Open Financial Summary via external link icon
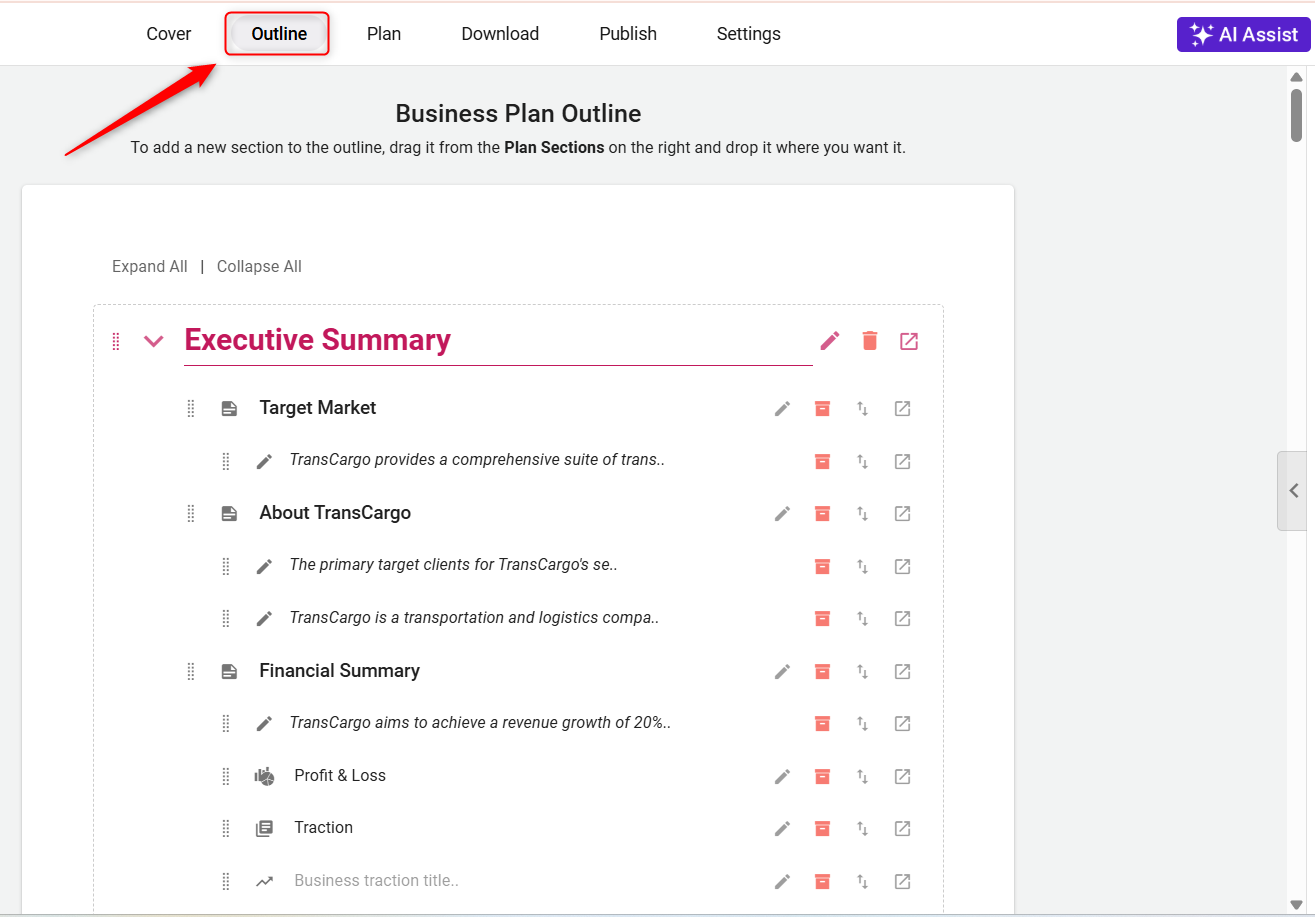The height and width of the screenshot is (917, 1315). (902, 671)
